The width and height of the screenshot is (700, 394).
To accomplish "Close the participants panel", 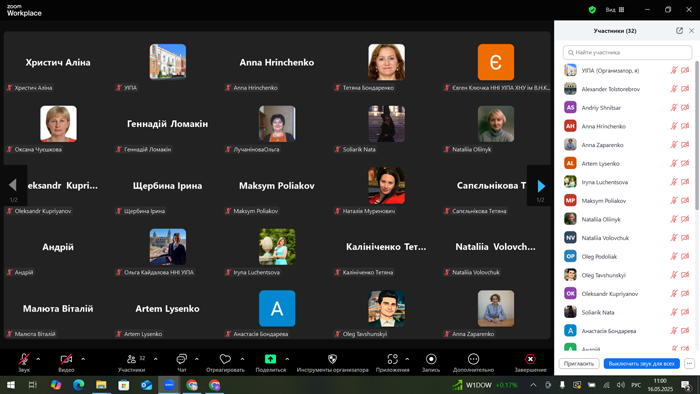I will [x=692, y=31].
